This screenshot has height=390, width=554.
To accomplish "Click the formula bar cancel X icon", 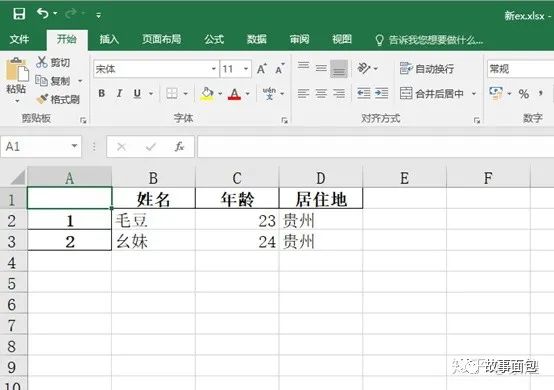I will [122, 146].
